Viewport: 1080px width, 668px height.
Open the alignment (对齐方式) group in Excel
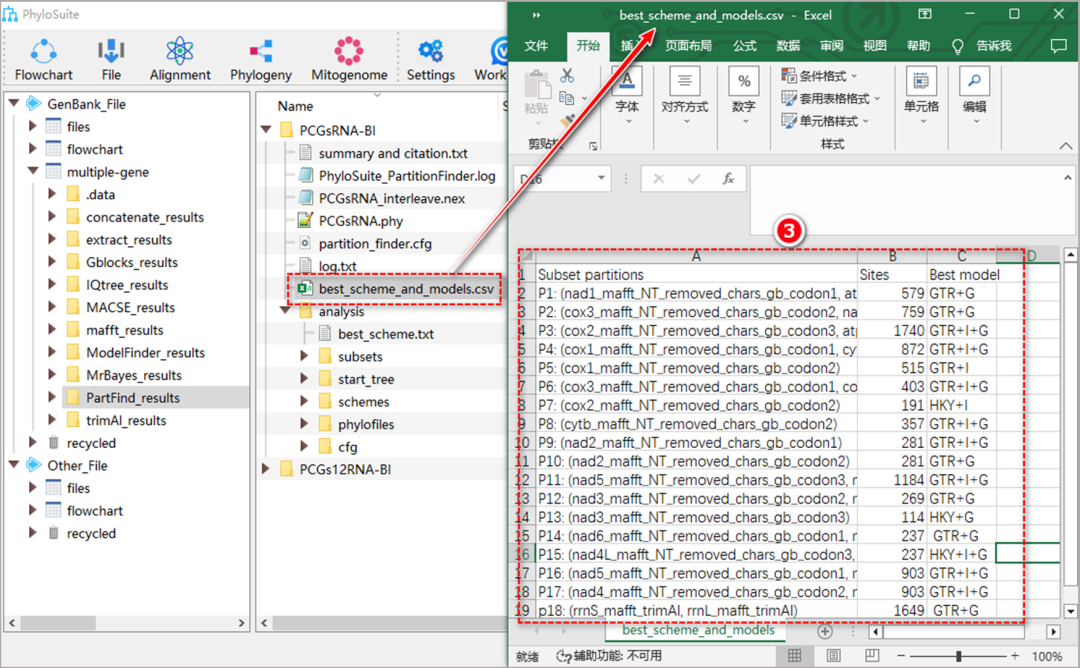684,94
